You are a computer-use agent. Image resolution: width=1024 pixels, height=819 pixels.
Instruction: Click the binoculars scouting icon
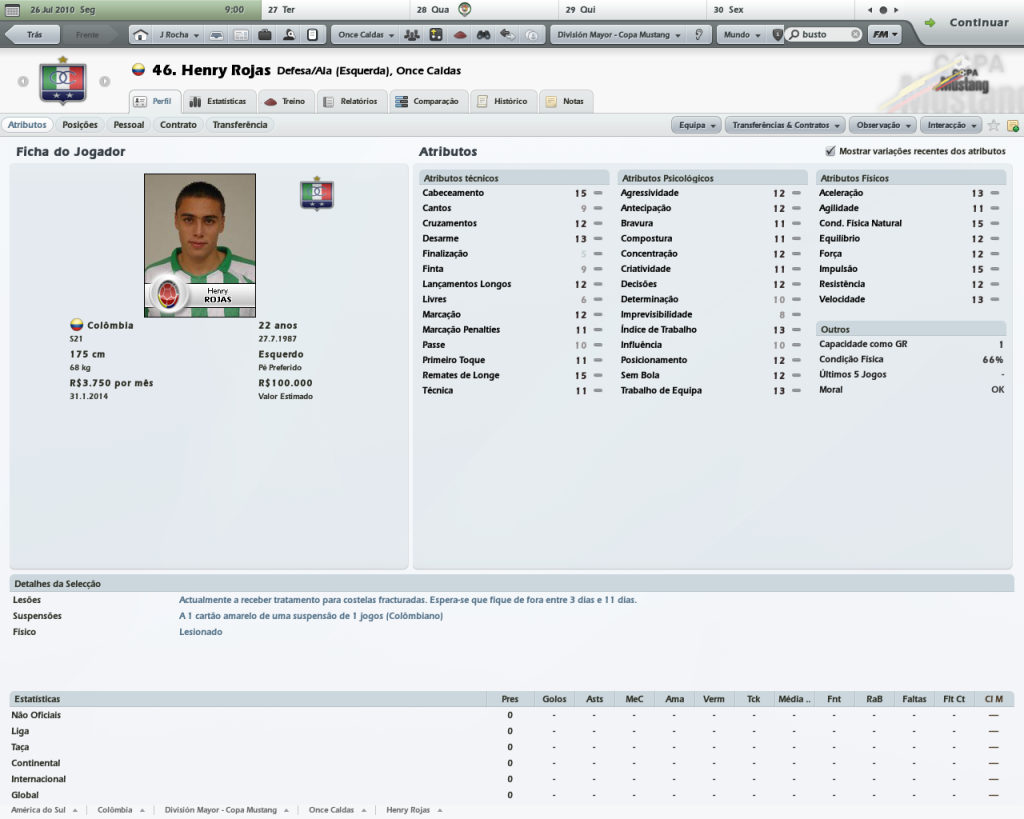coord(483,35)
